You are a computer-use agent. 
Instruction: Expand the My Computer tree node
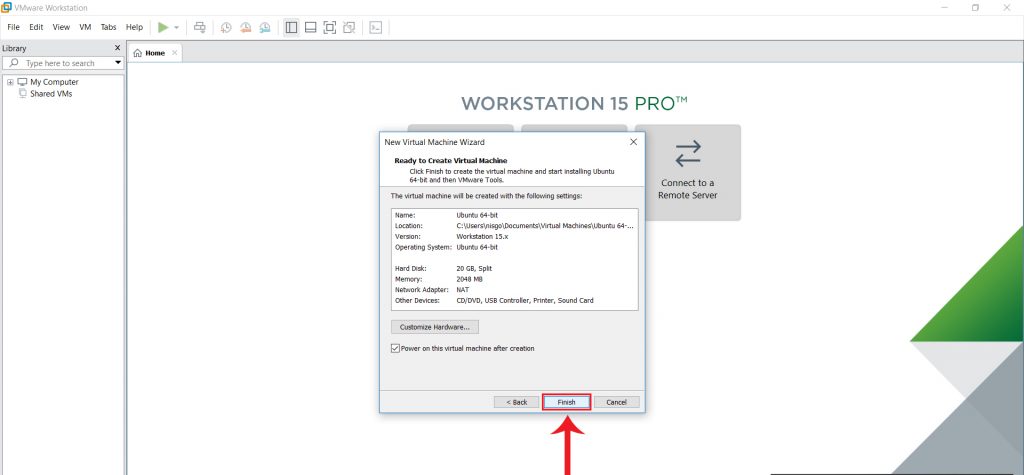[10, 82]
